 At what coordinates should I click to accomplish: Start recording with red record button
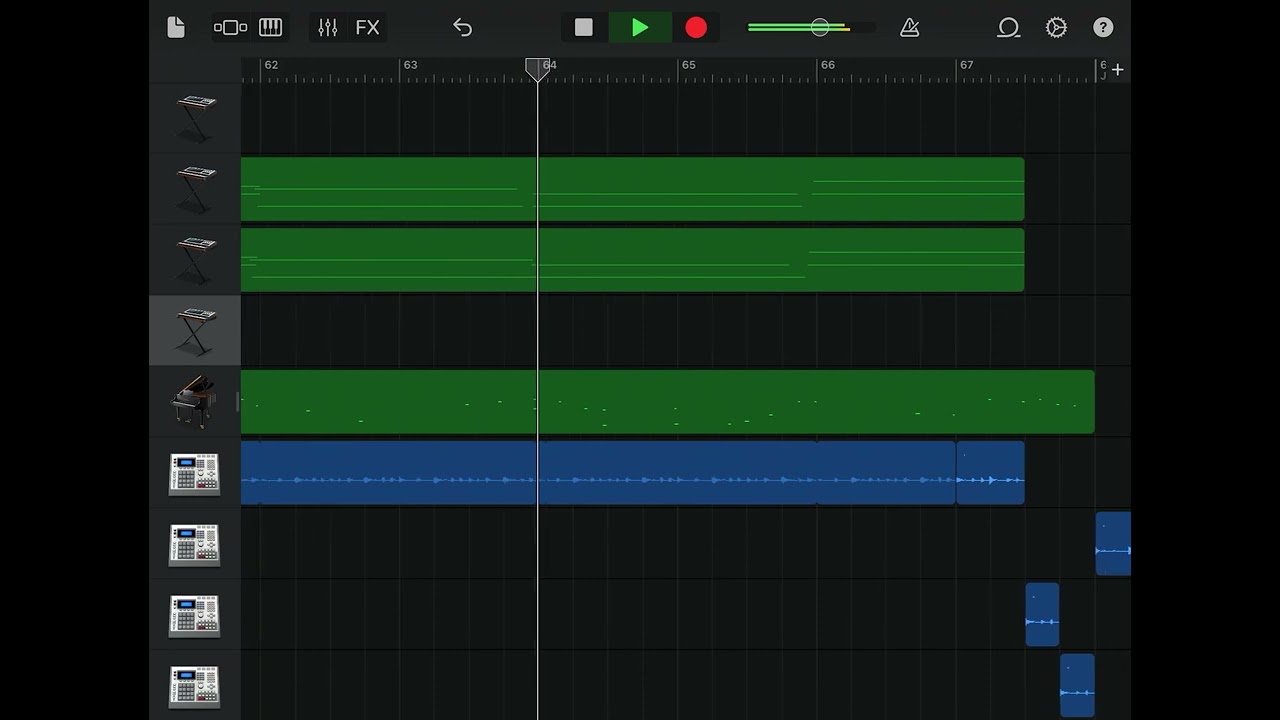(x=696, y=28)
